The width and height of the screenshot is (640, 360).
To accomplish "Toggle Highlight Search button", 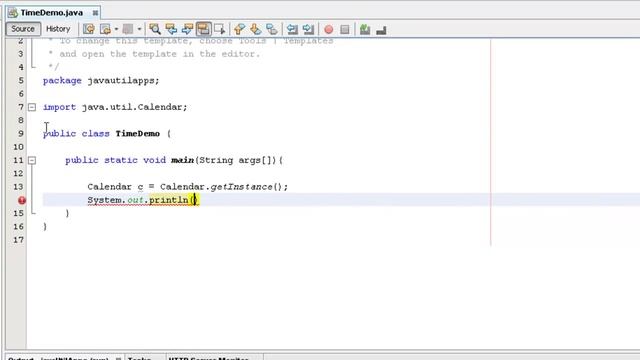I will pos(203,29).
